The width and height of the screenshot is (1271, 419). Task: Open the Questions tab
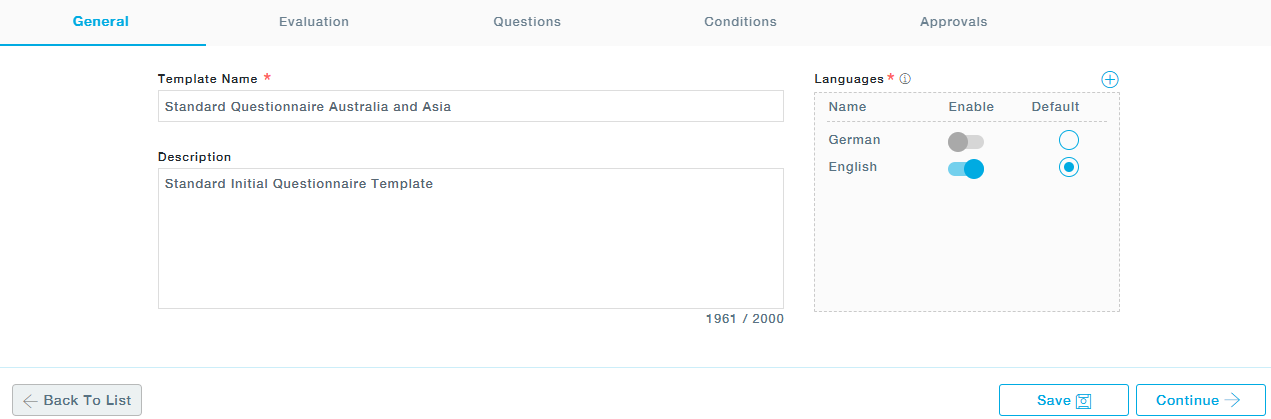pyautogui.click(x=527, y=22)
